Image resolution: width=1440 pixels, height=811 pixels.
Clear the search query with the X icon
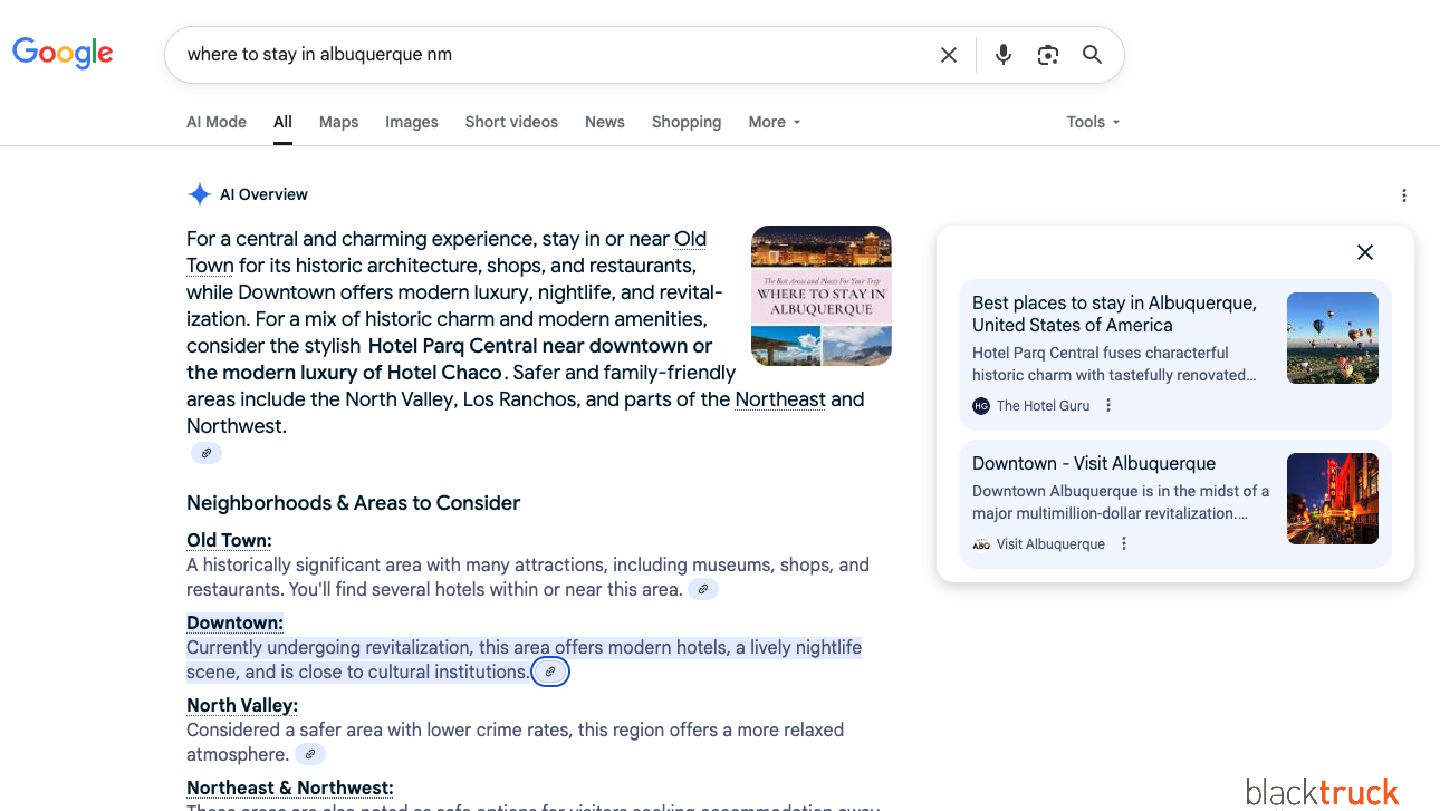coord(949,55)
